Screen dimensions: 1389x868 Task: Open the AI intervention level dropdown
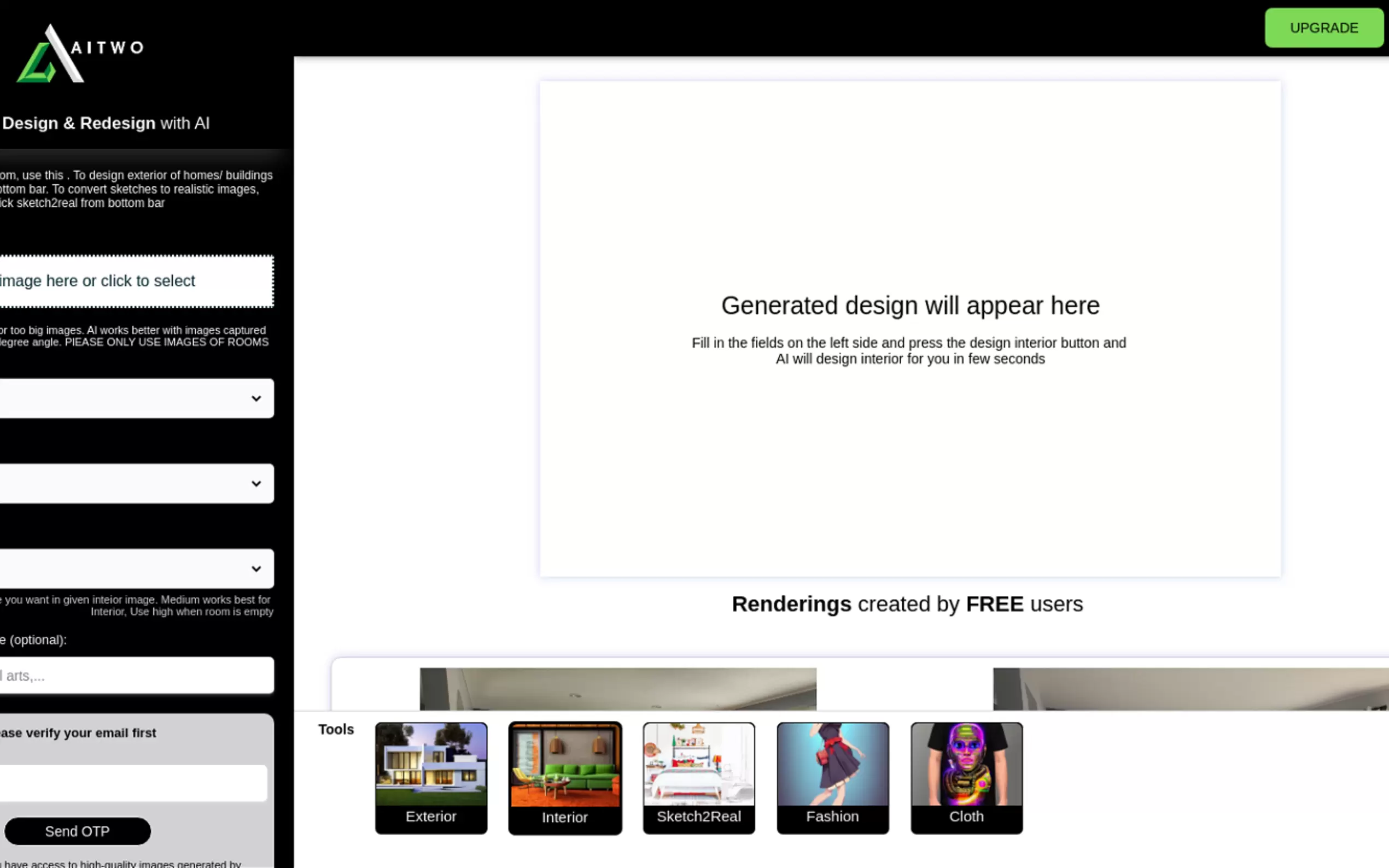pyautogui.click(x=137, y=569)
